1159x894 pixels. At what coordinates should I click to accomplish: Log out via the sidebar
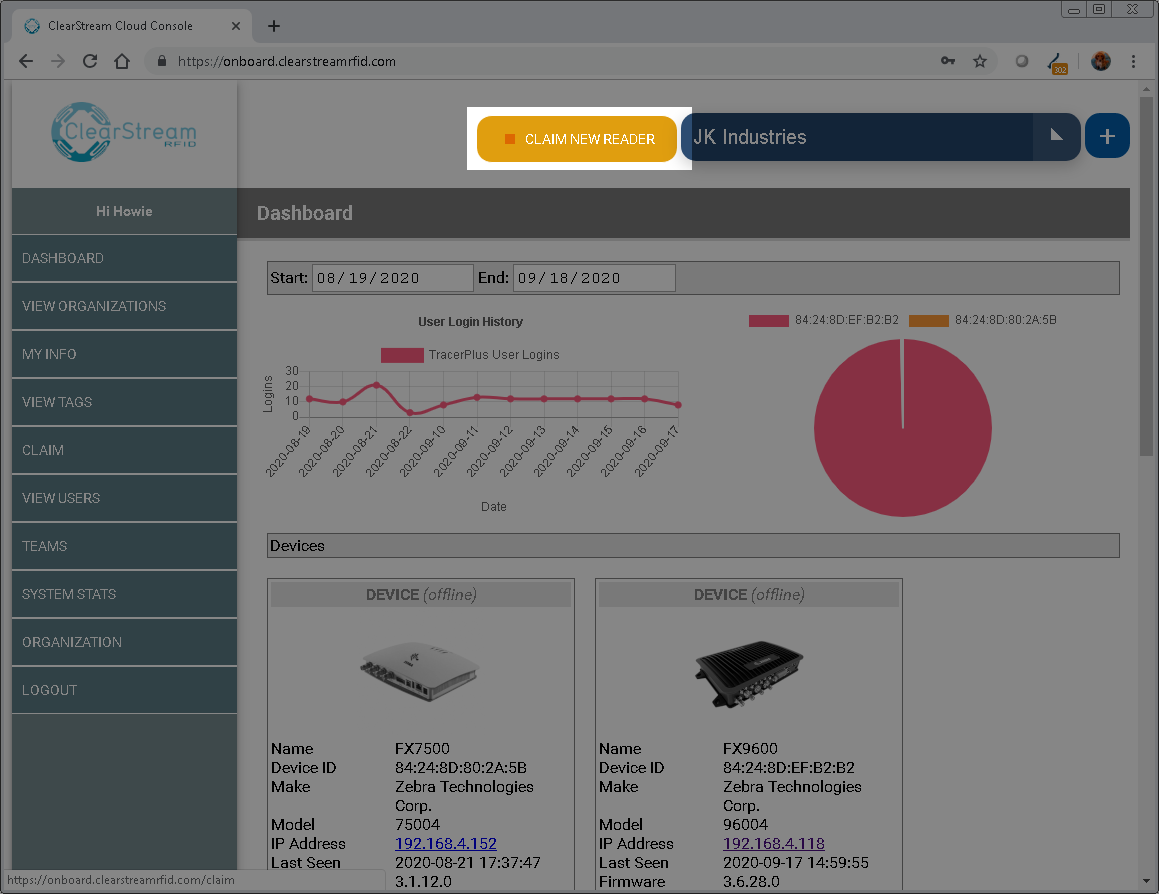(124, 691)
